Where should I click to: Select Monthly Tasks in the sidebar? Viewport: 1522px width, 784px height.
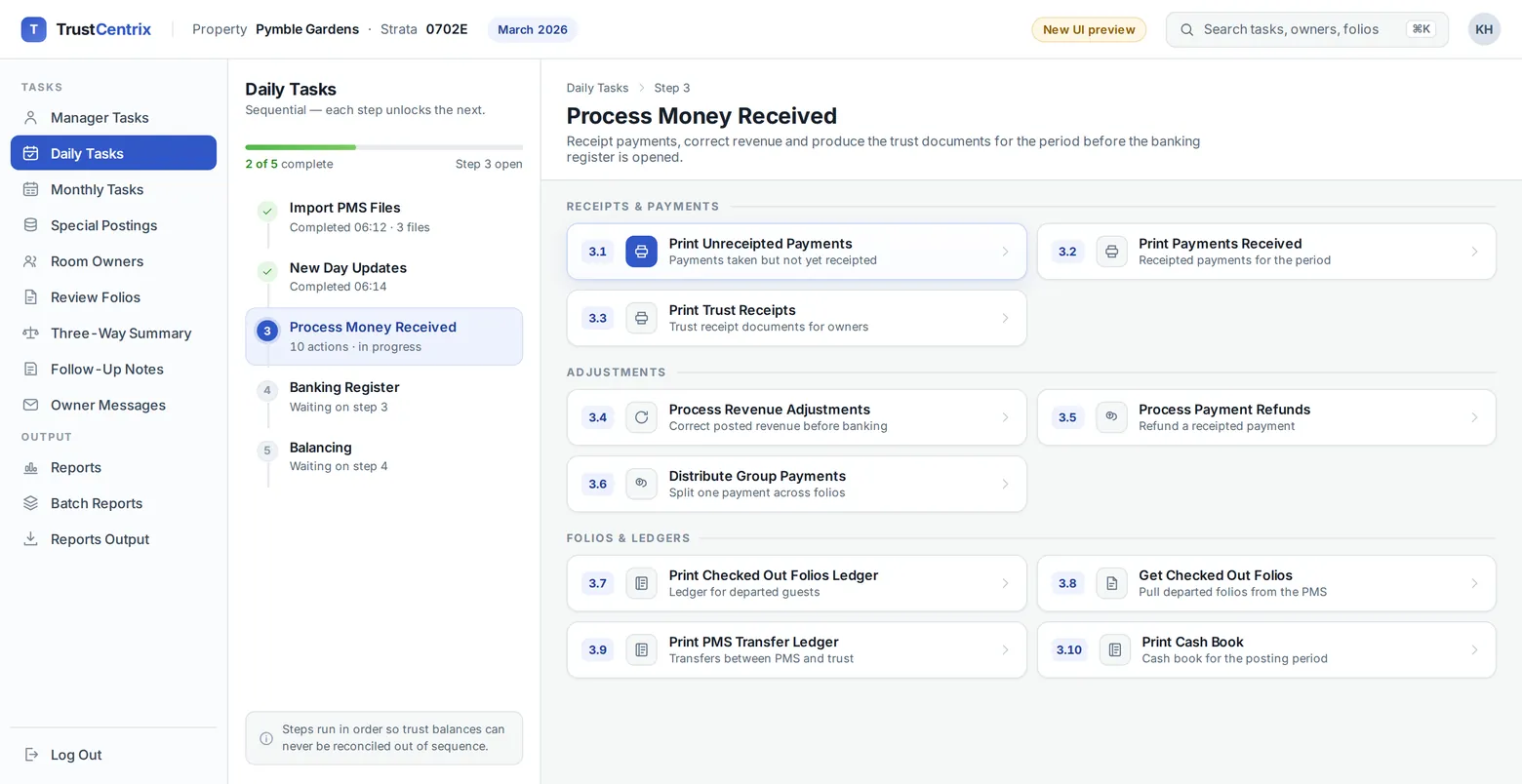pos(113,189)
